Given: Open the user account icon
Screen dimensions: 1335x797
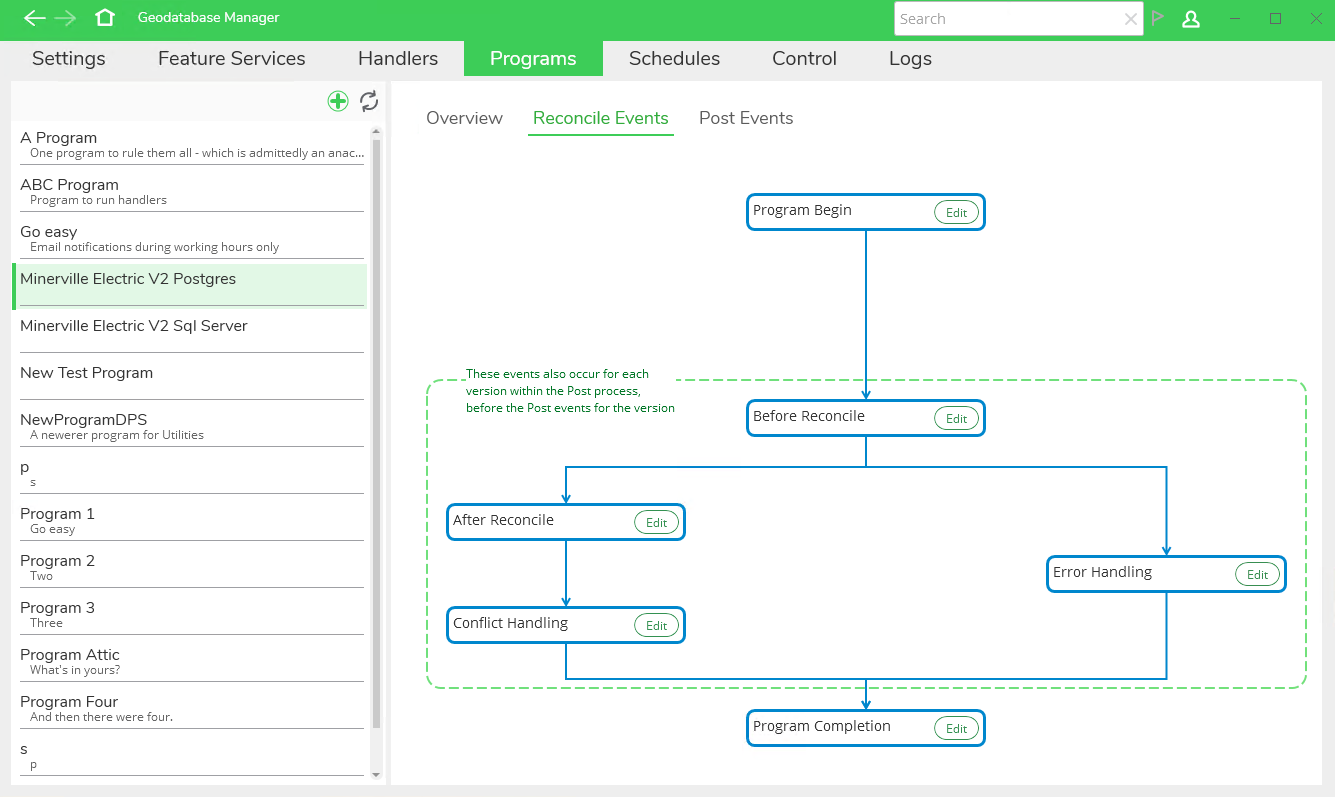Looking at the screenshot, I should (x=1190, y=19).
